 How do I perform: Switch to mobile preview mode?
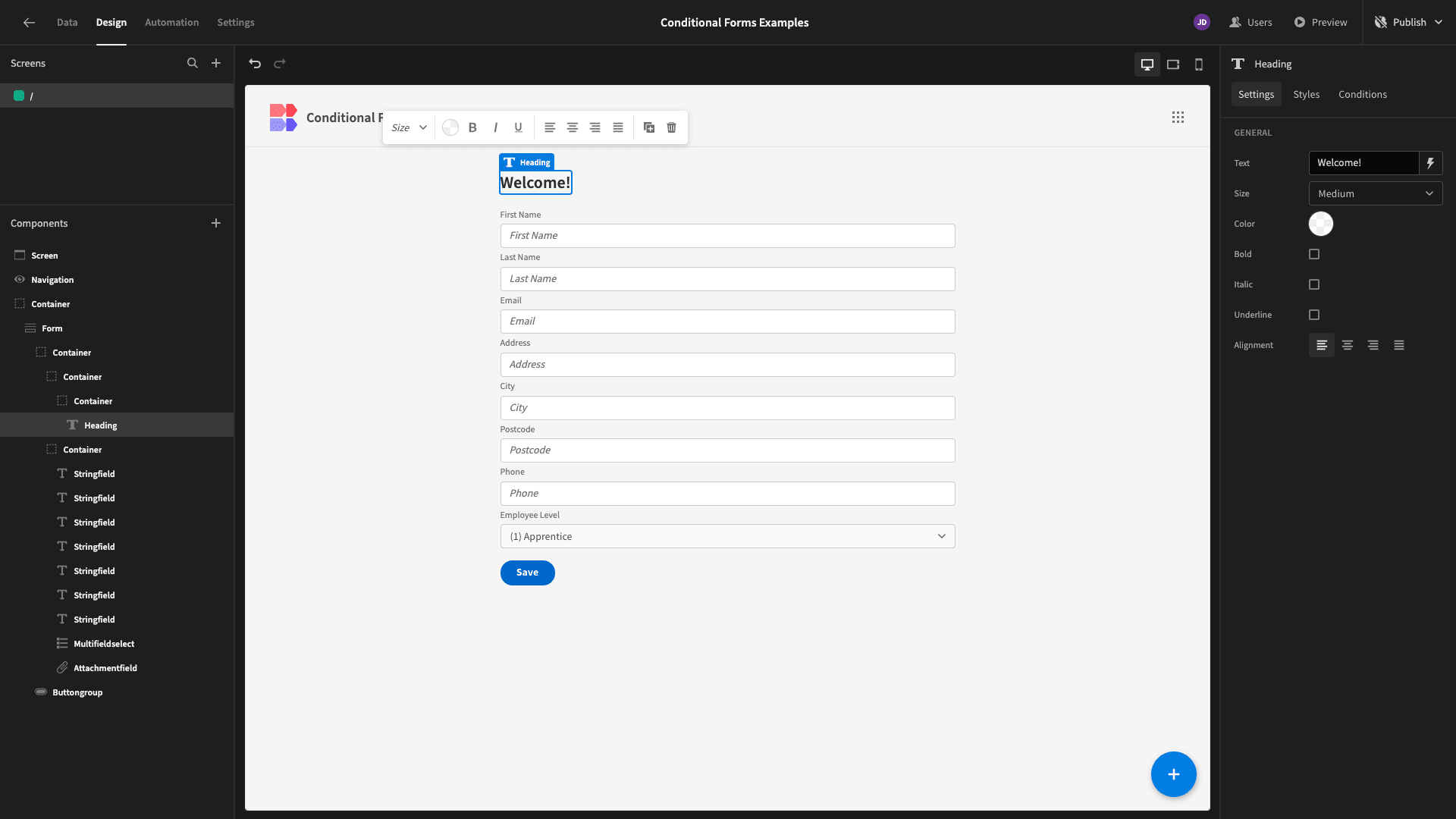[1199, 64]
